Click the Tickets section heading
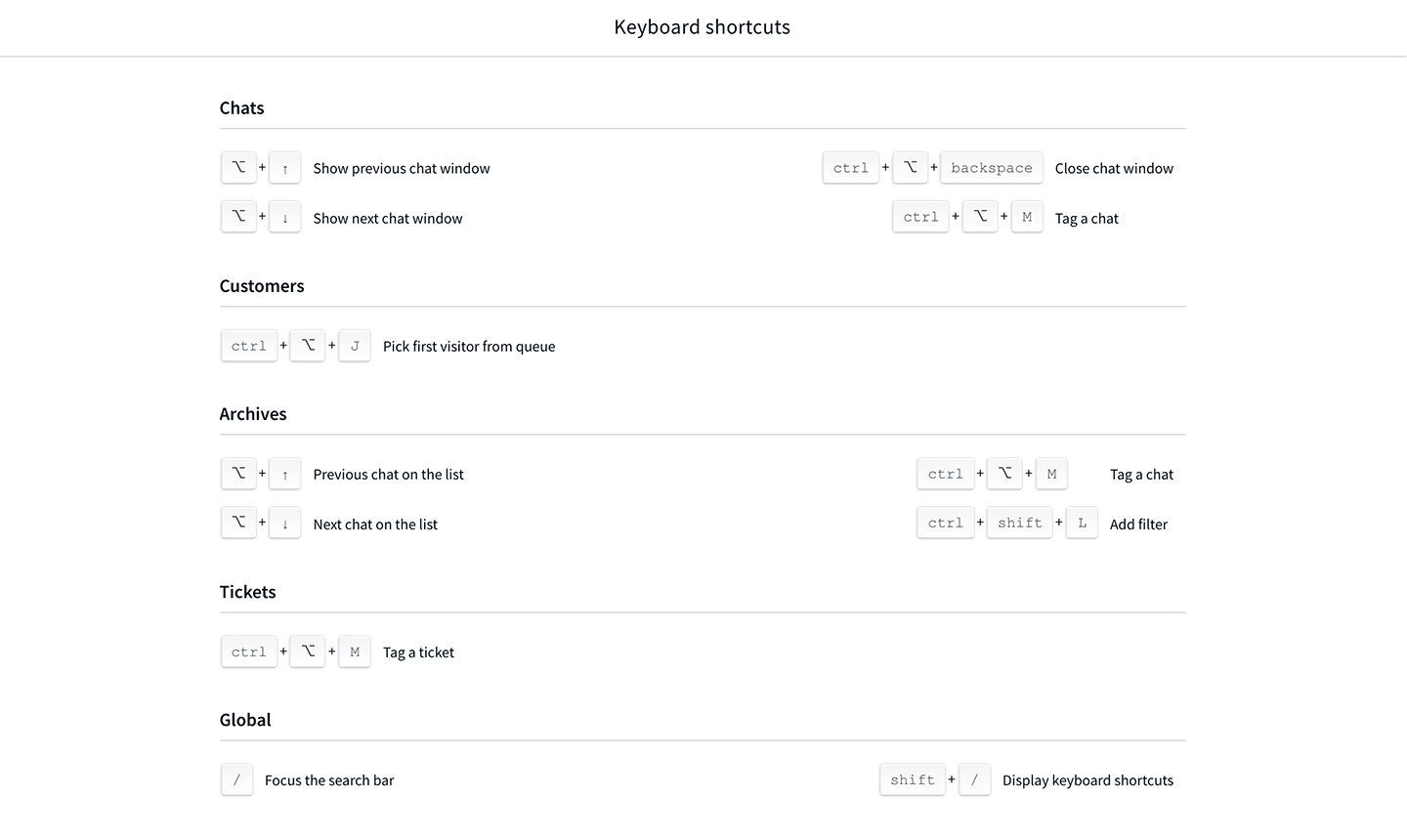The height and width of the screenshot is (840, 1407). pos(247,591)
